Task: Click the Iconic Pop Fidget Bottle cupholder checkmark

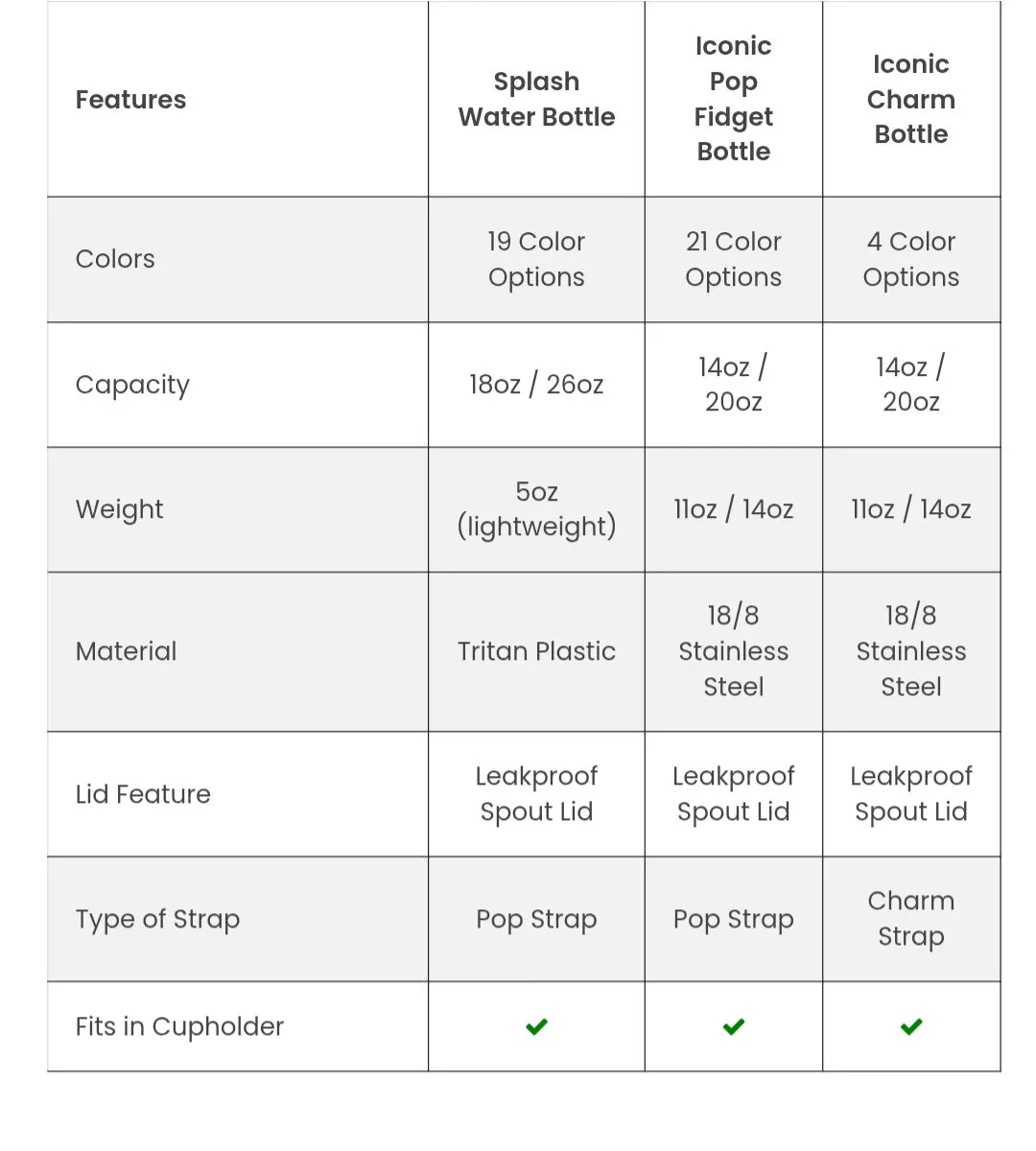Action: (x=734, y=1026)
